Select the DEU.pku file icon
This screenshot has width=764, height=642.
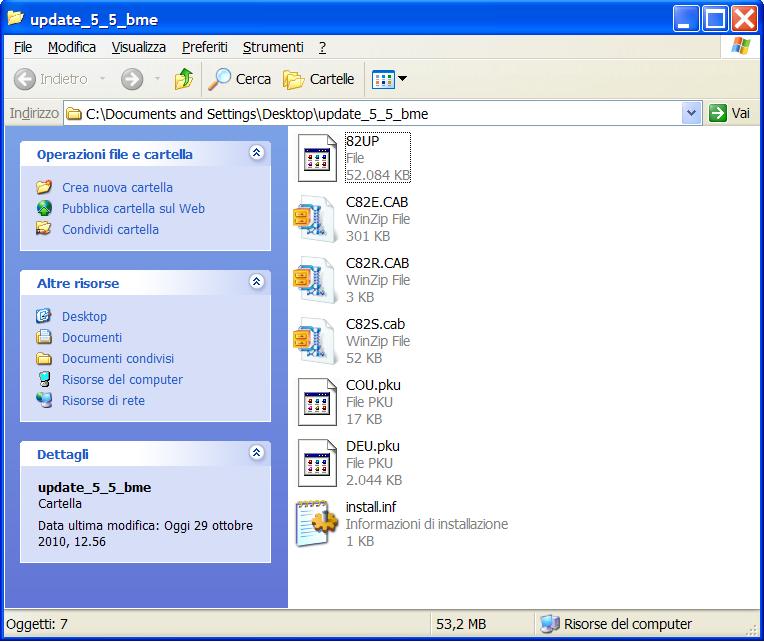(x=317, y=463)
